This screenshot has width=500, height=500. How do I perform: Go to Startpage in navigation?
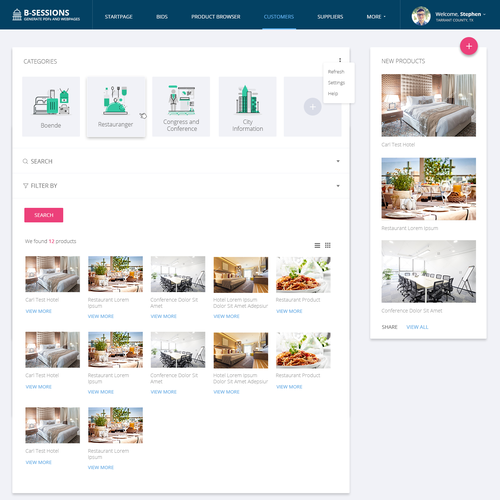118,17
